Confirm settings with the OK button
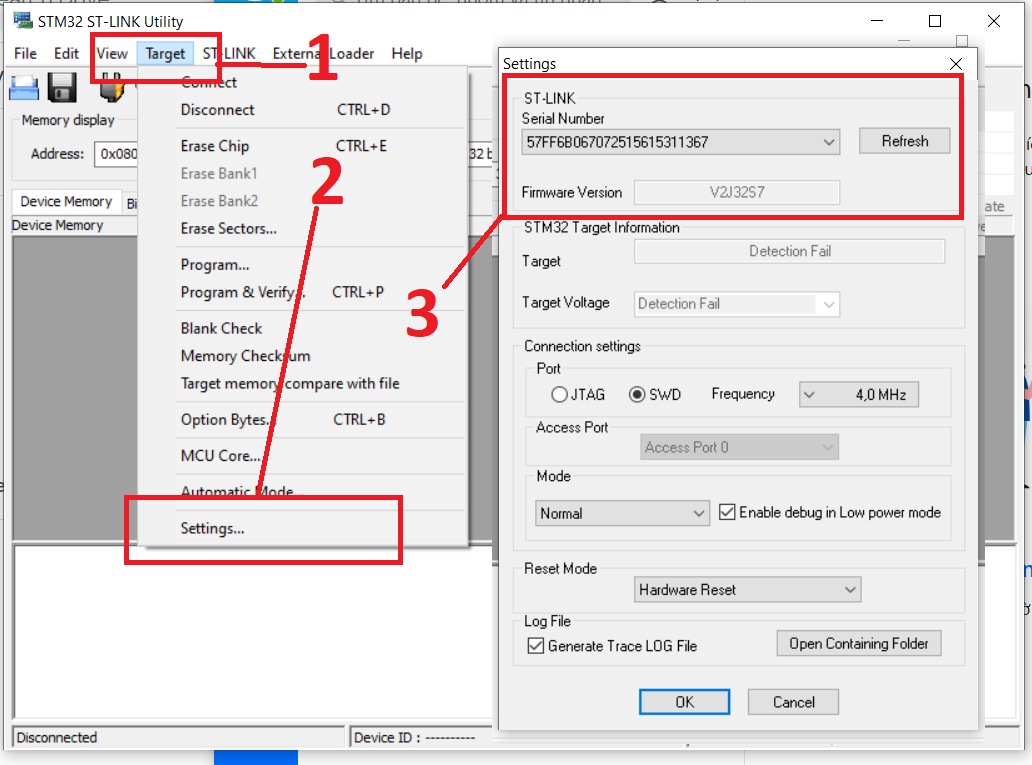 684,702
